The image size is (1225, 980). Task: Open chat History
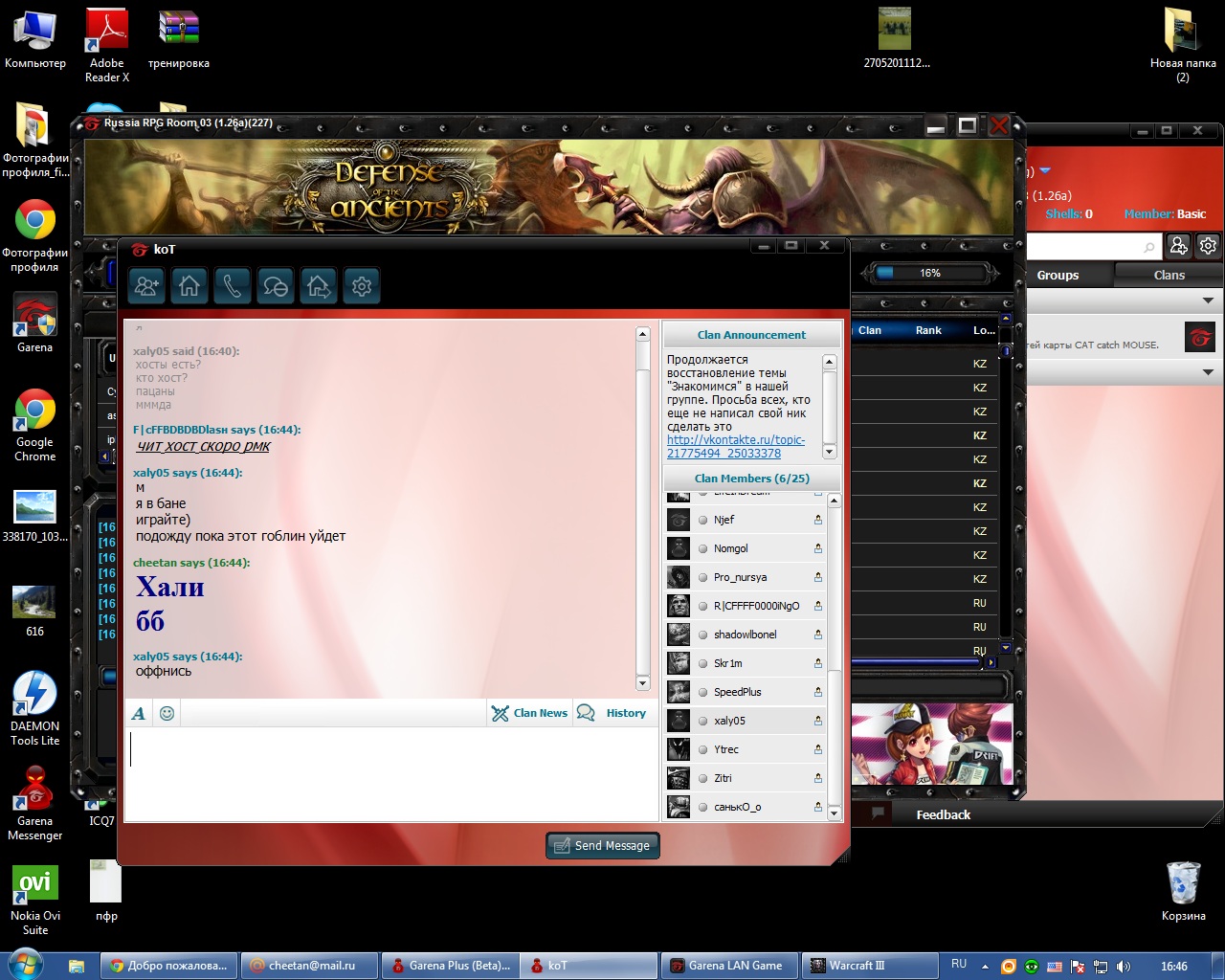[612, 713]
